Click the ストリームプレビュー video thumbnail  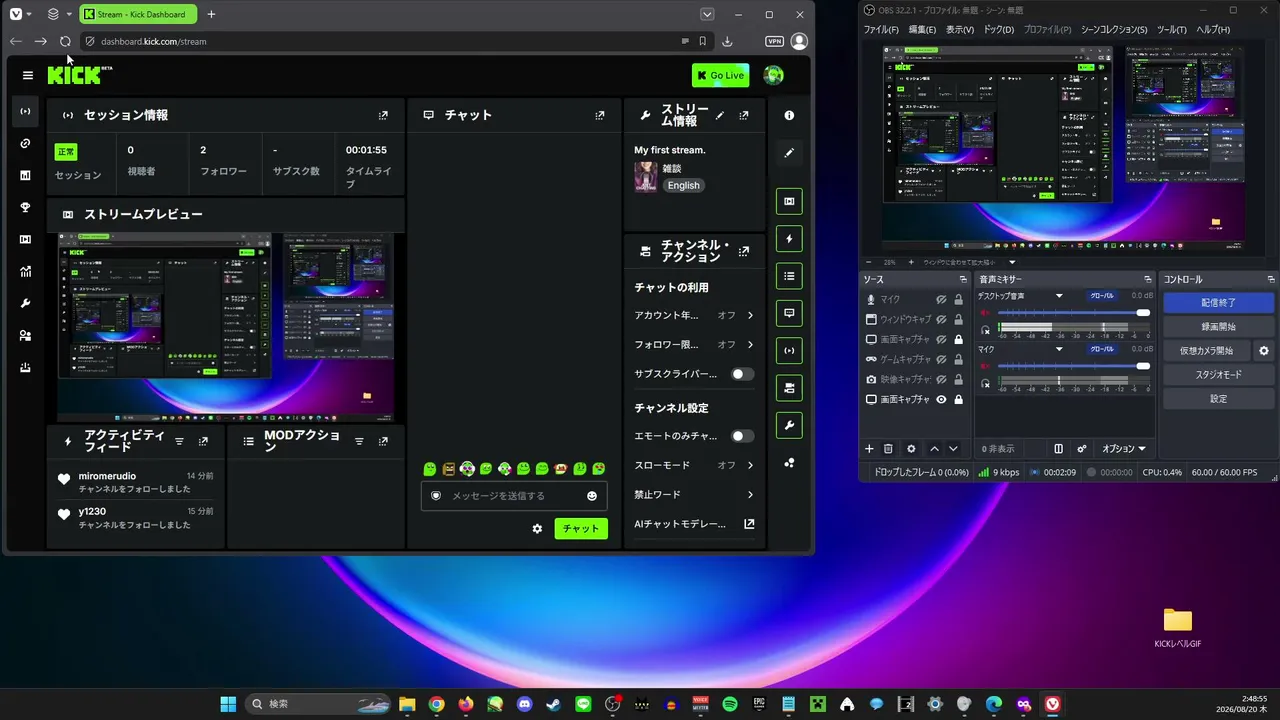pos(226,328)
